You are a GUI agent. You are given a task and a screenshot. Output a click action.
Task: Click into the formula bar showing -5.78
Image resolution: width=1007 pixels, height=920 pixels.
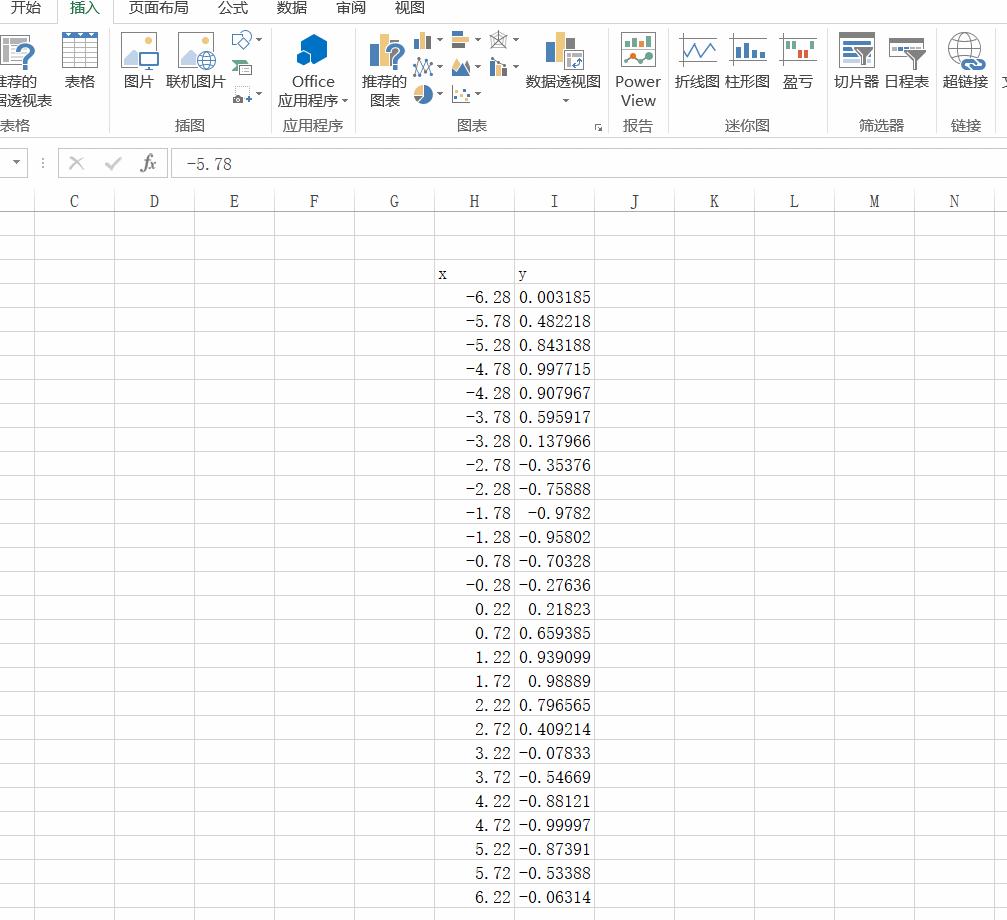[x=588, y=164]
